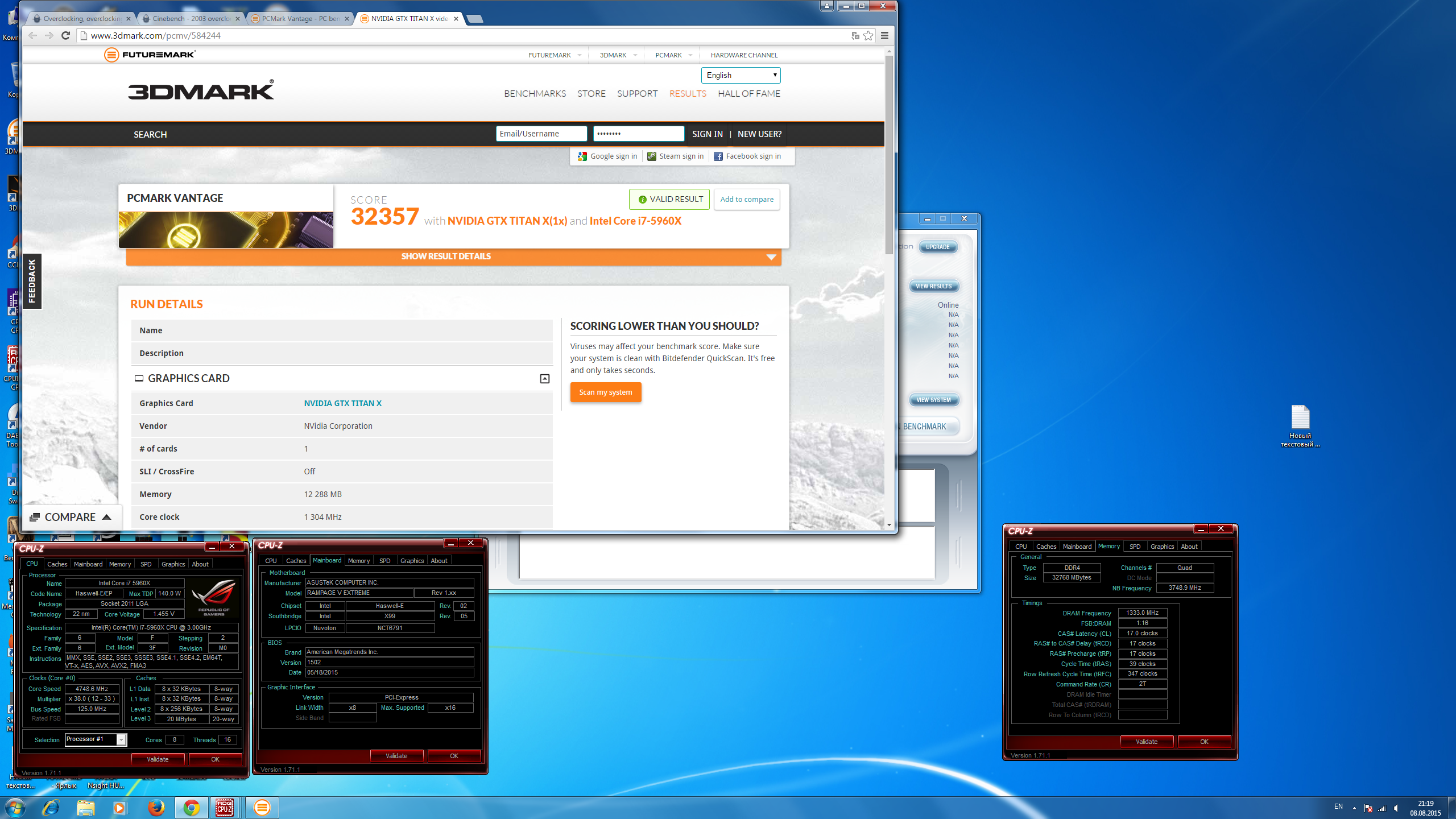This screenshot has height=819, width=1456.
Task: Open the BENCHMARKS menu
Action: click(535, 94)
